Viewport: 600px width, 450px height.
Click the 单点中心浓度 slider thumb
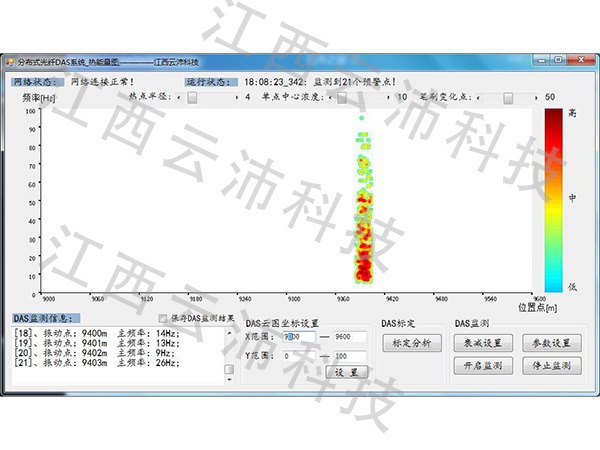click(x=342, y=98)
